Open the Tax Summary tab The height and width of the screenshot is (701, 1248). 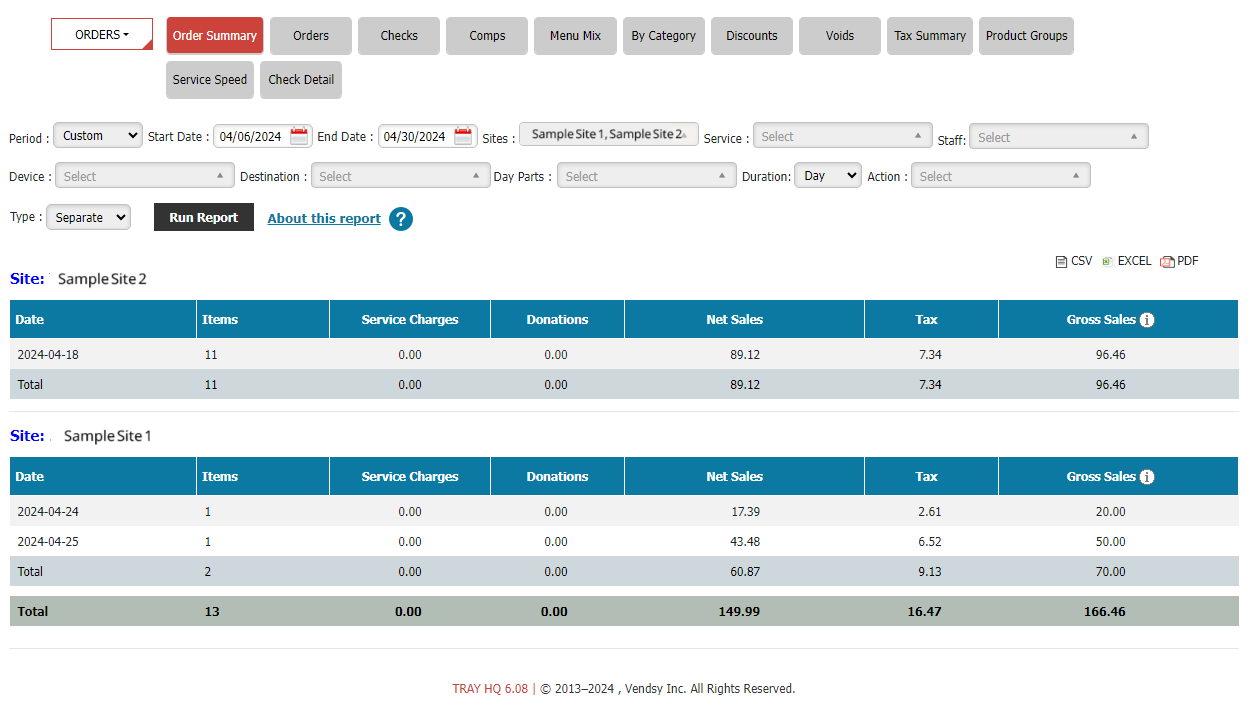coord(930,36)
